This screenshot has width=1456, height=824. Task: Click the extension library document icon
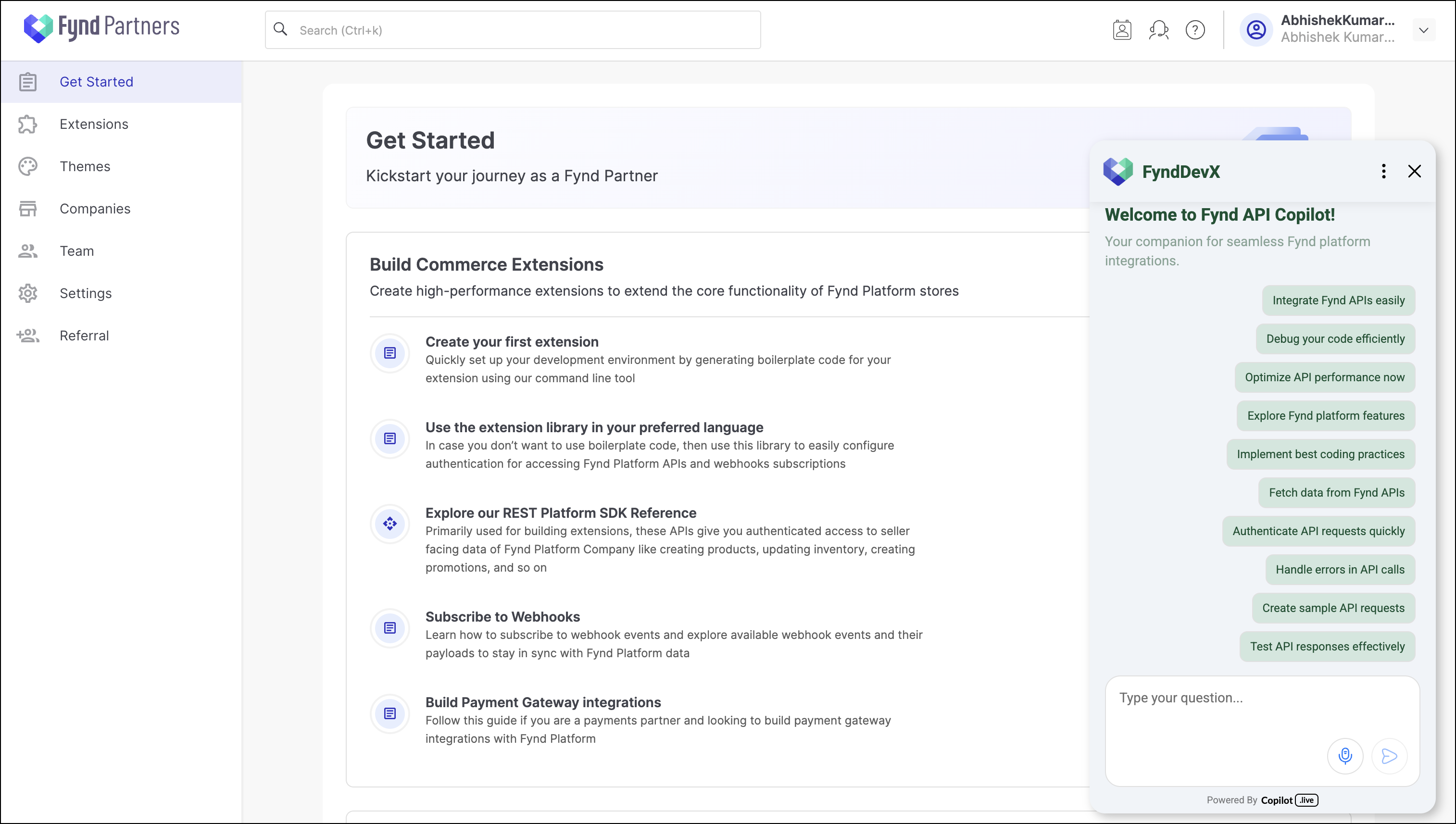click(x=390, y=438)
